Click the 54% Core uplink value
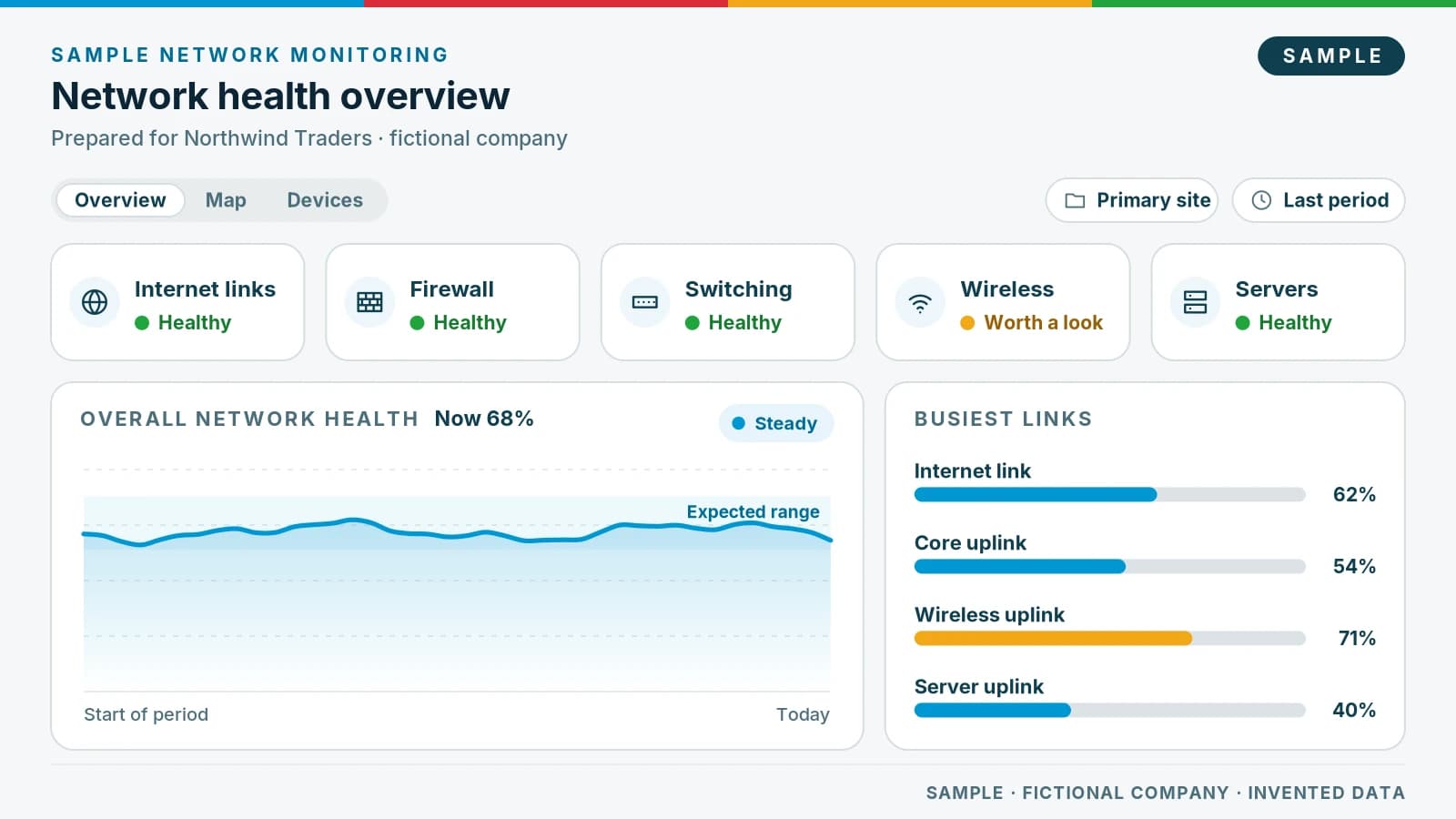The image size is (1456, 819). click(1354, 566)
